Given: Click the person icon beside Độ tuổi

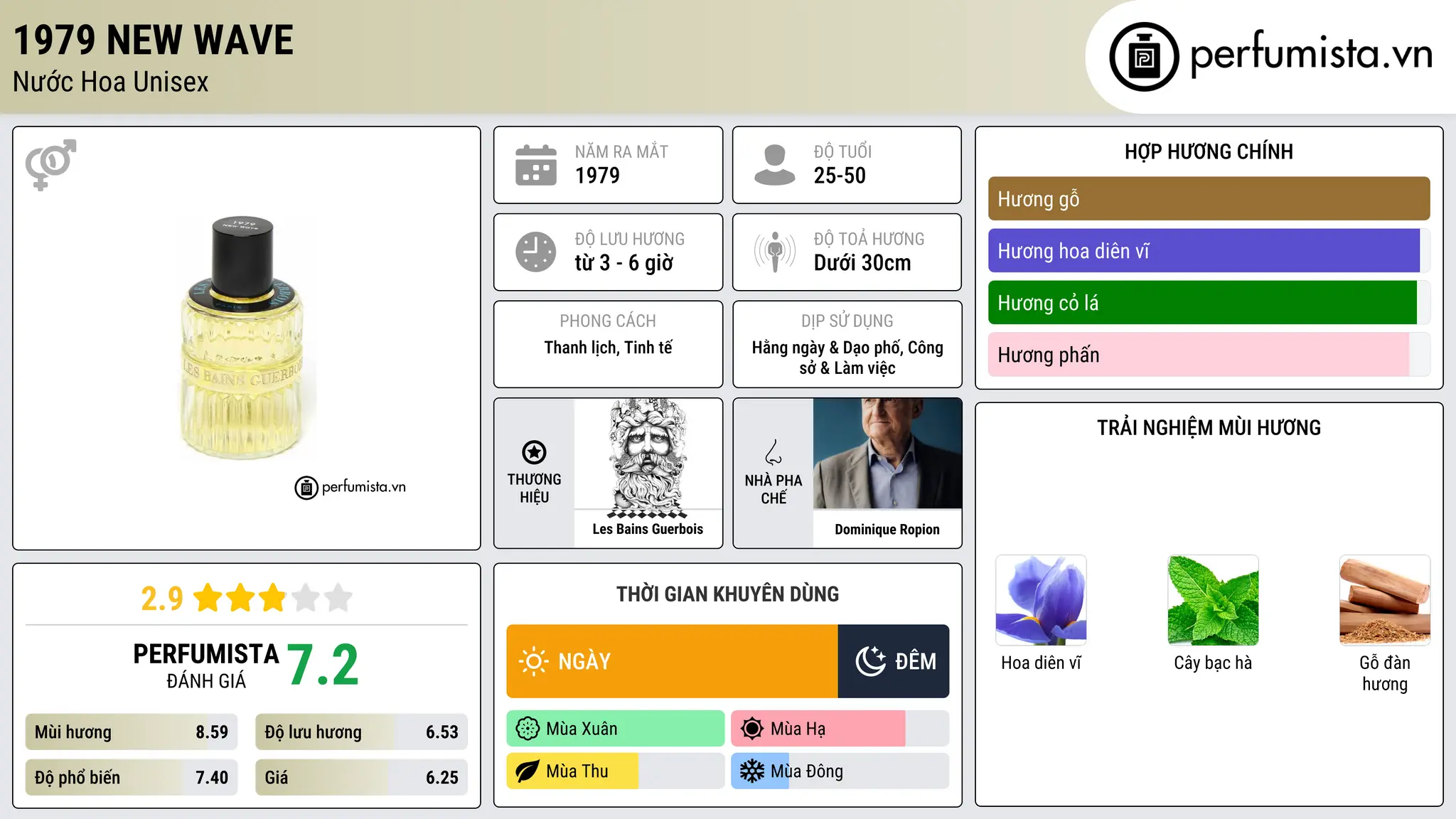Looking at the screenshot, I should (775, 165).
